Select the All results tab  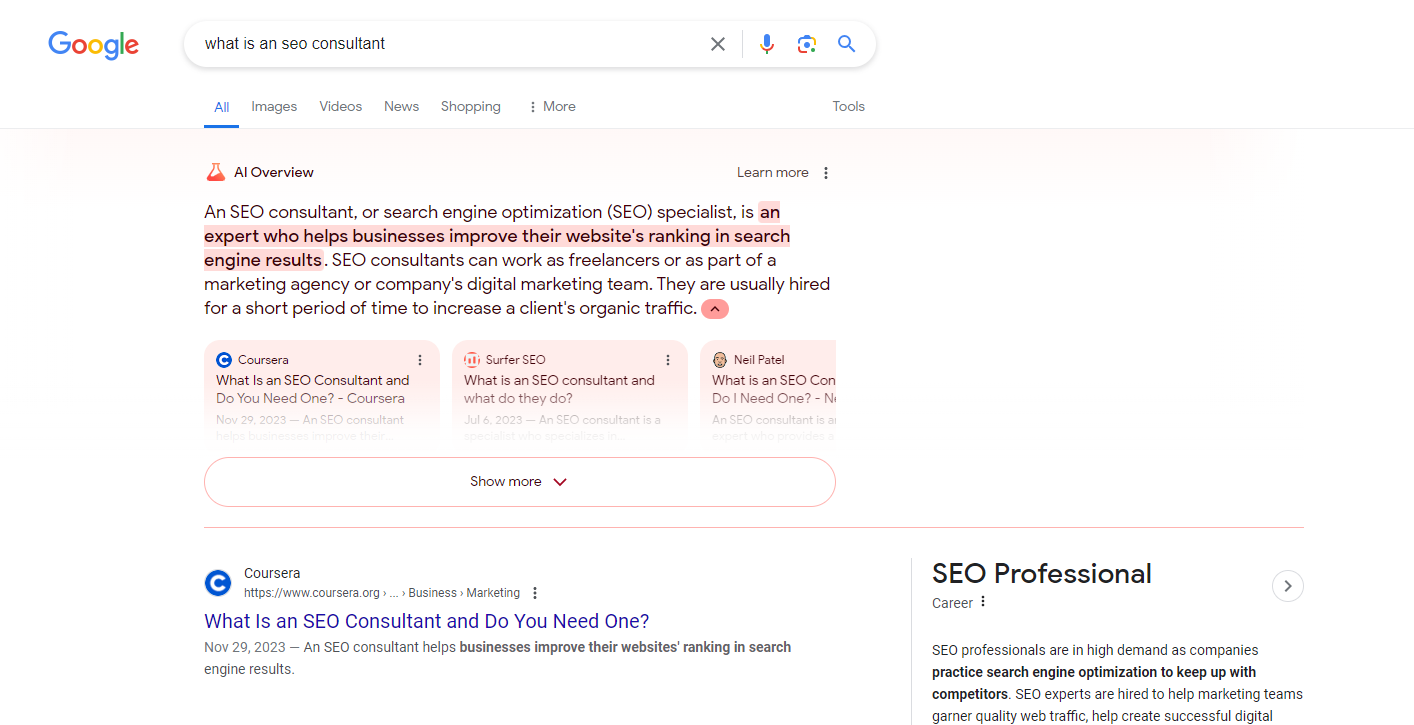[221, 107]
